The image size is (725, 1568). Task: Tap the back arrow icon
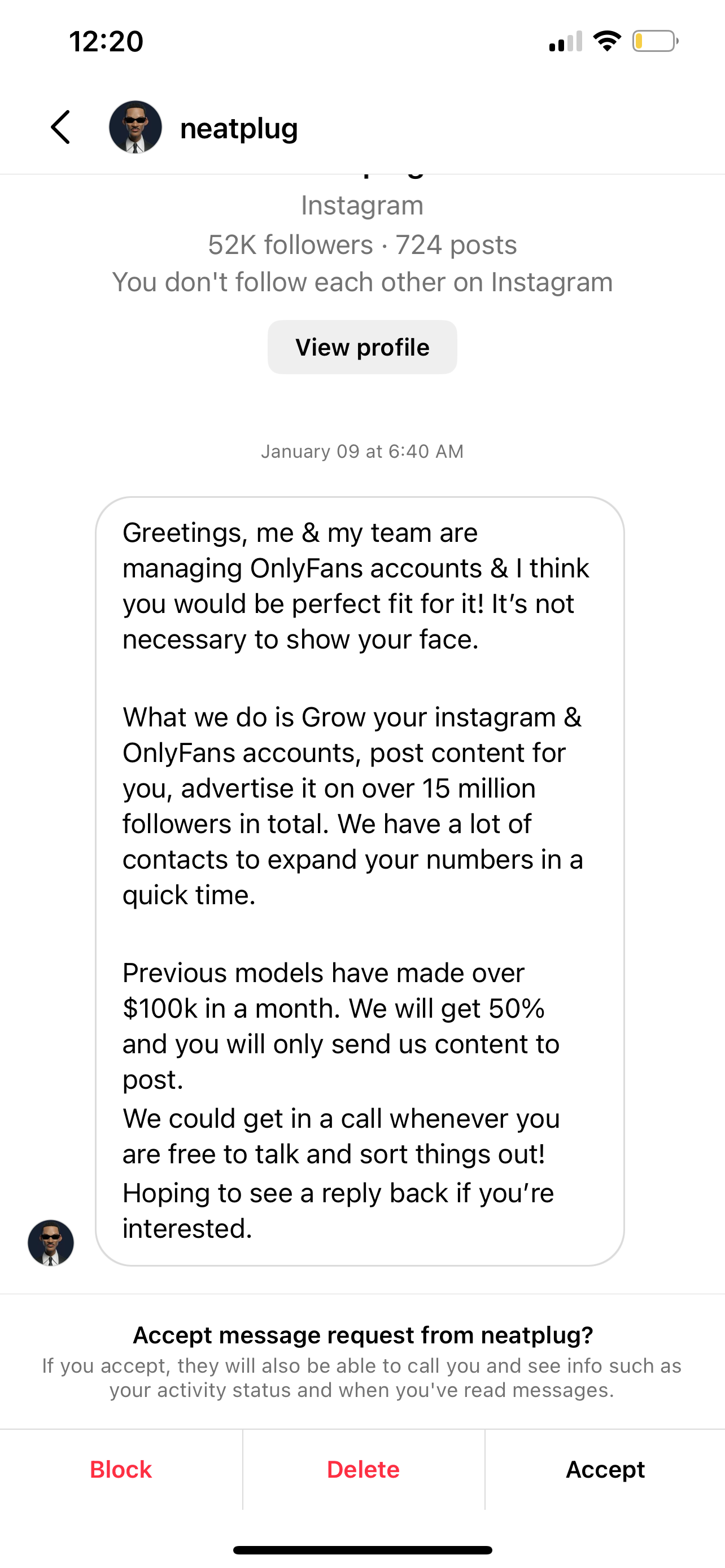coord(60,127)
